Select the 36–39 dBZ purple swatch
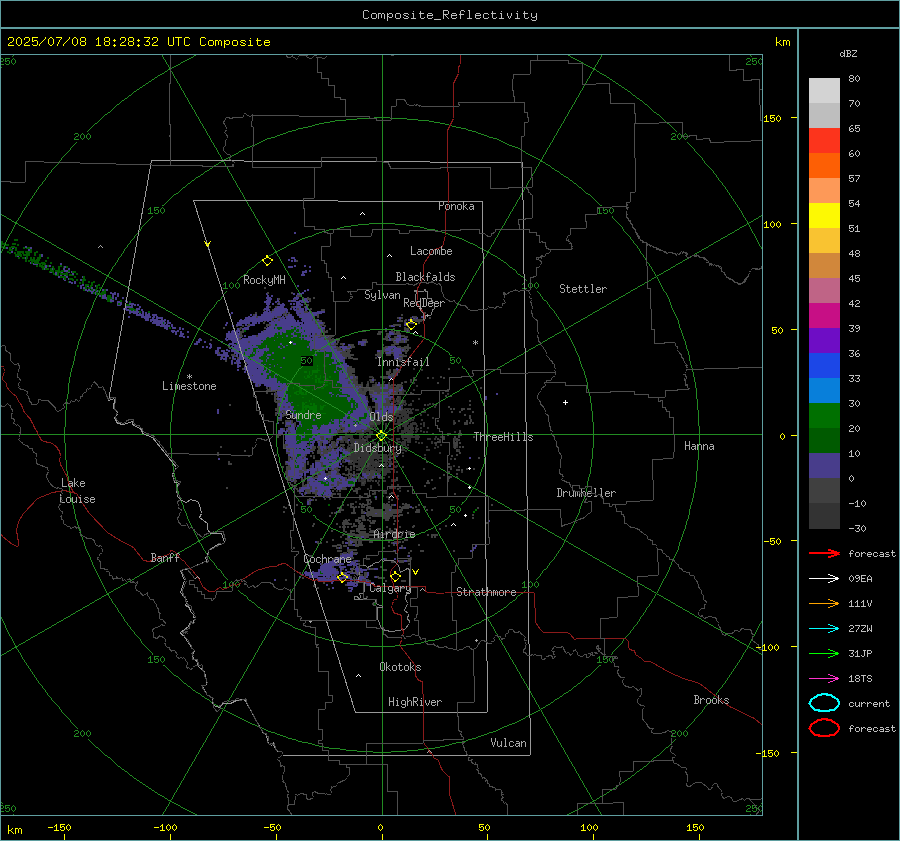The height and width of the screenshot is (841, 900). point(824,340)
